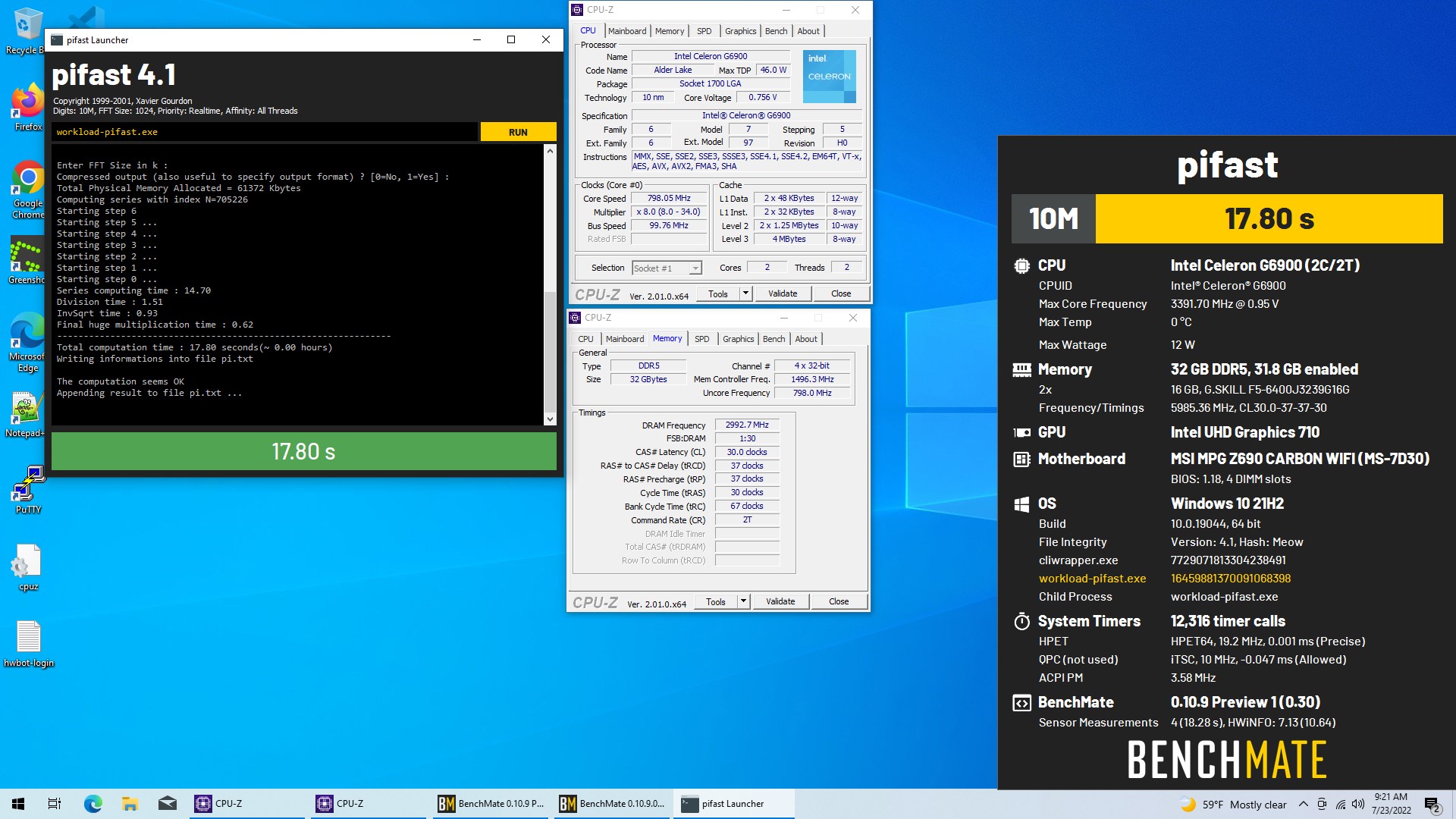The width and height of the screenshot is (1456, 819).
Task: Switch to first CPU-Z taskbar window
Action: (x=248, y=804)
